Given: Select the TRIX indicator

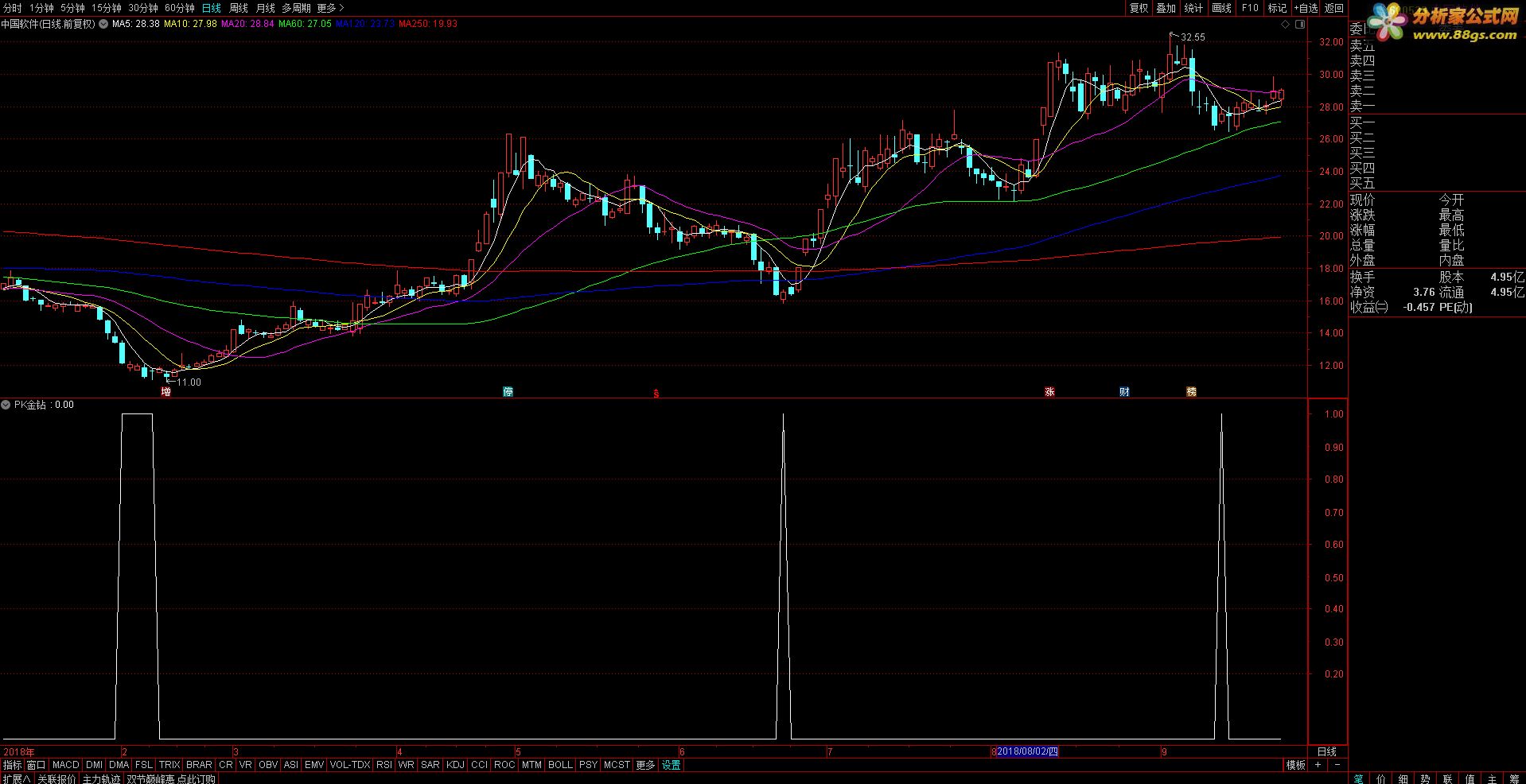Looking at the screenshot, I should click(x=169, y=765).
